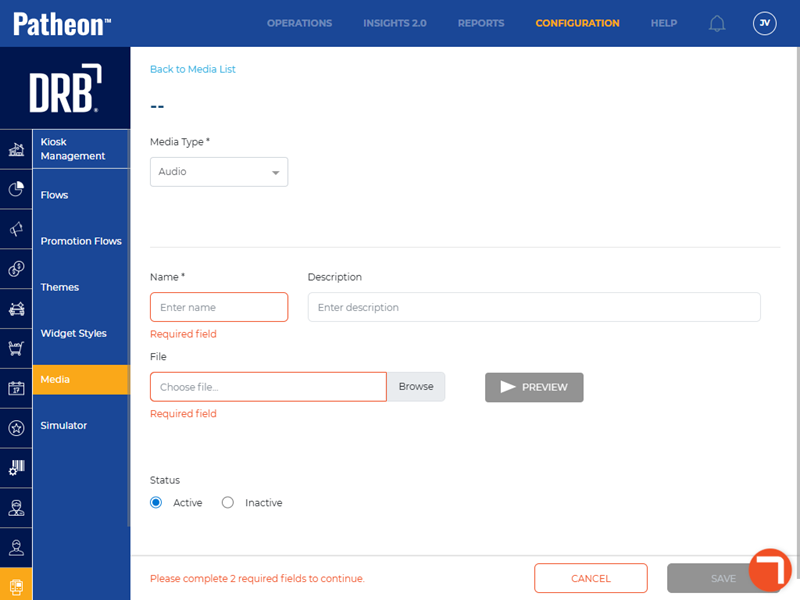Go to the Reports menu
Image resolution: width=800 pixels, height=600 pixels.
click(x=481, y=23)
